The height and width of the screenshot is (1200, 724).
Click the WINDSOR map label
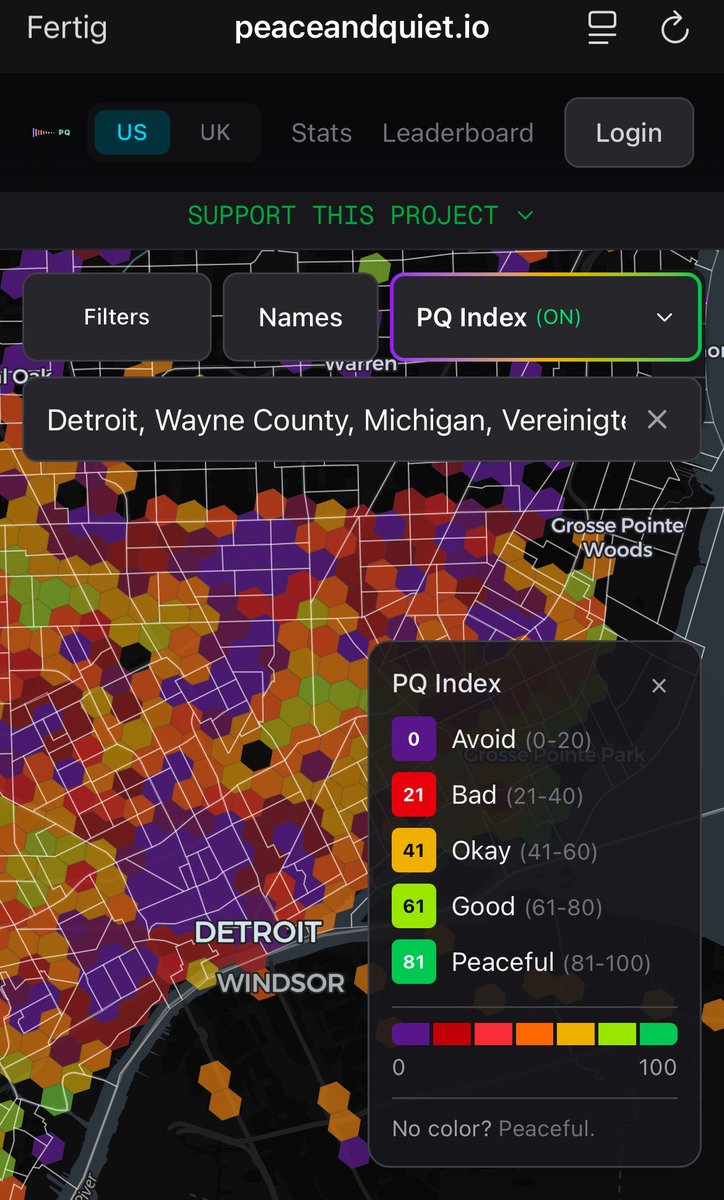point(281,983)
